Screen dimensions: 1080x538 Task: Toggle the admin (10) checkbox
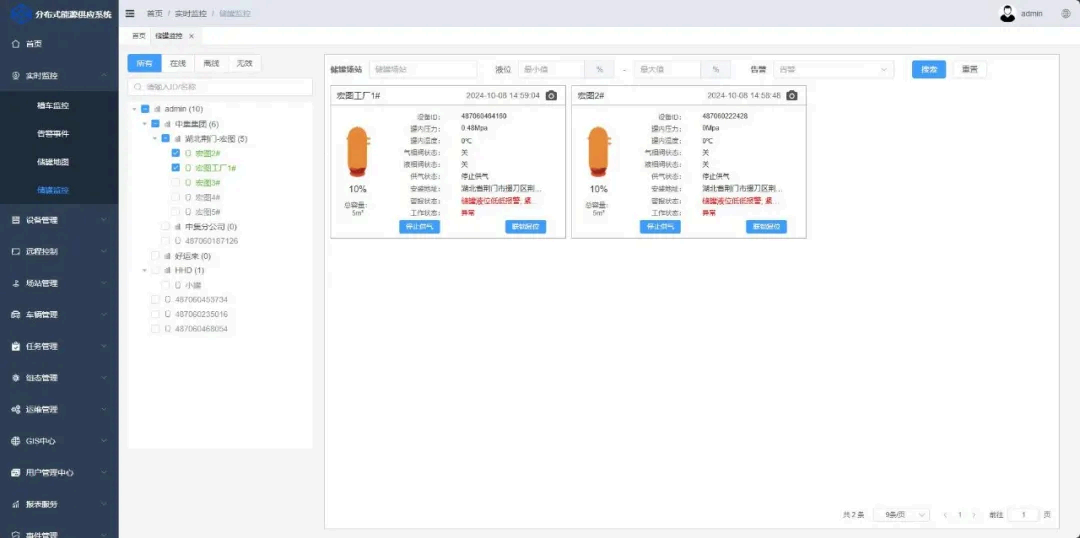tap(145, 109)
